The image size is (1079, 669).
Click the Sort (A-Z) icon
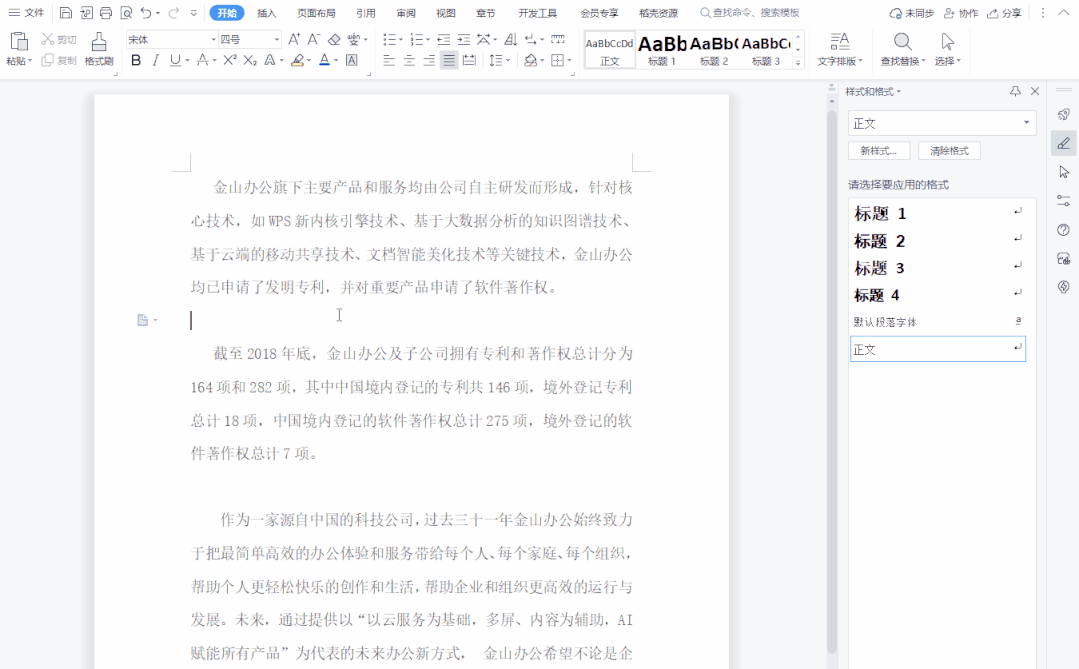pyautogui.click(x=511, y=39)
